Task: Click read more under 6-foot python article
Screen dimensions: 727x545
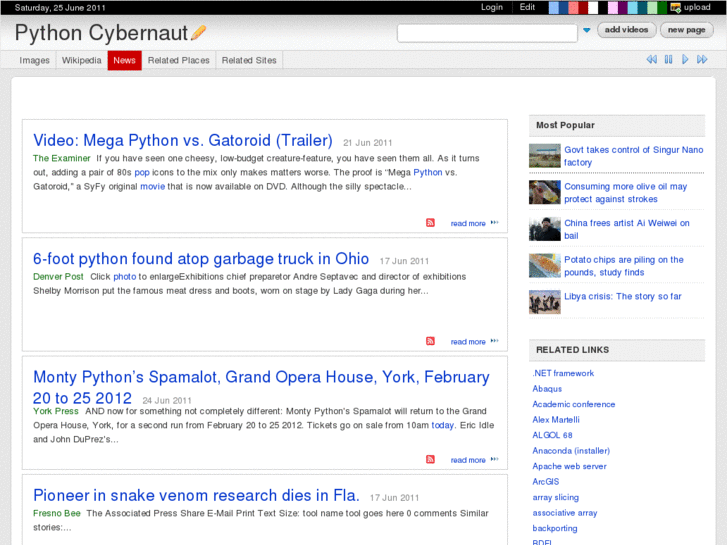Action: point(468,341)
